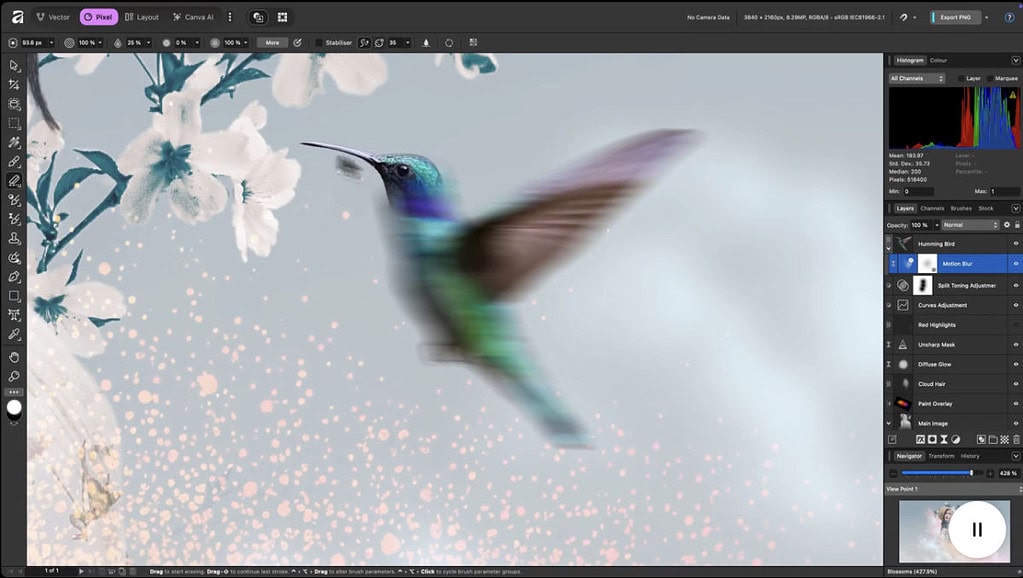This screenshot has height=578, width=1023.
Task: Open the Normal blend mode dropdown
Action: [968, 224]
